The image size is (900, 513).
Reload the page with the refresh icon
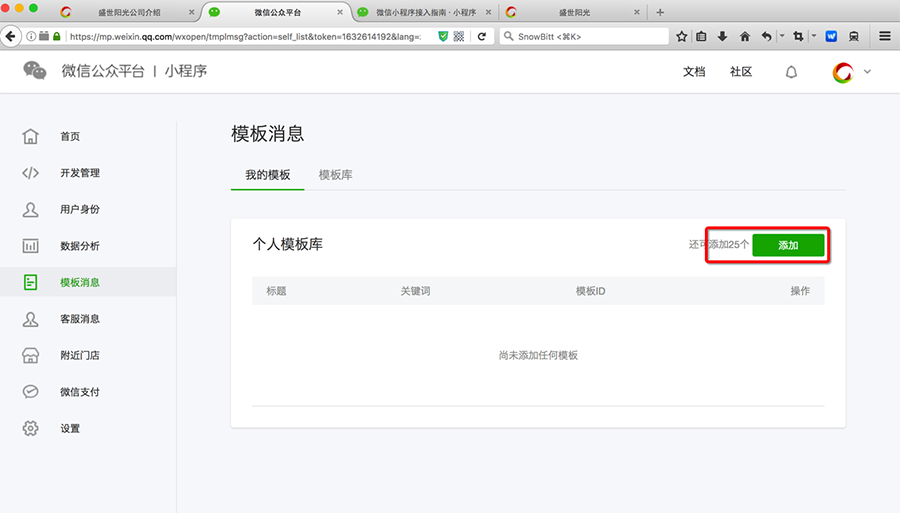coord(482,36)
